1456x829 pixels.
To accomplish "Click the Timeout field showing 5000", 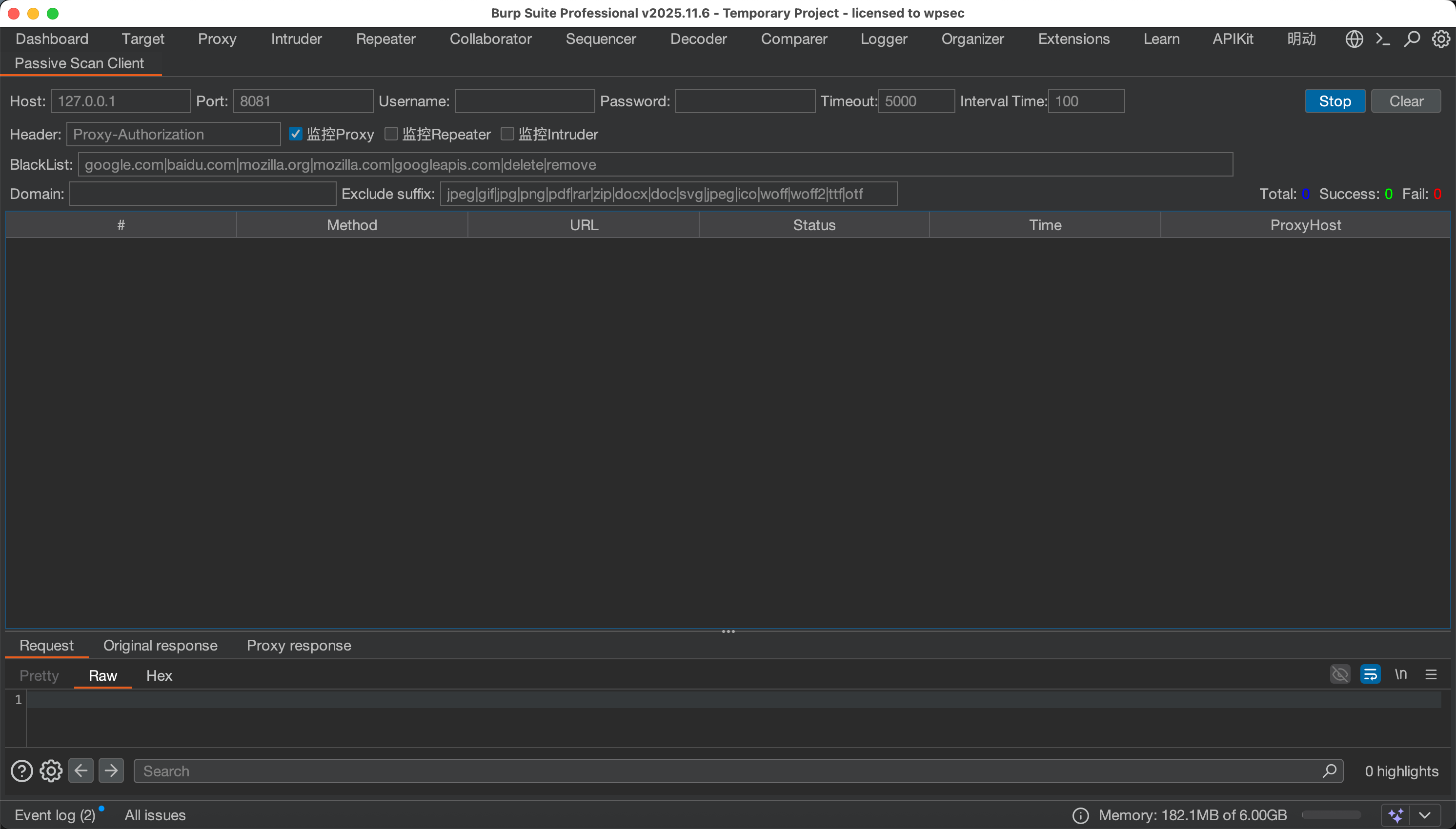I will (x=916, y=101).
